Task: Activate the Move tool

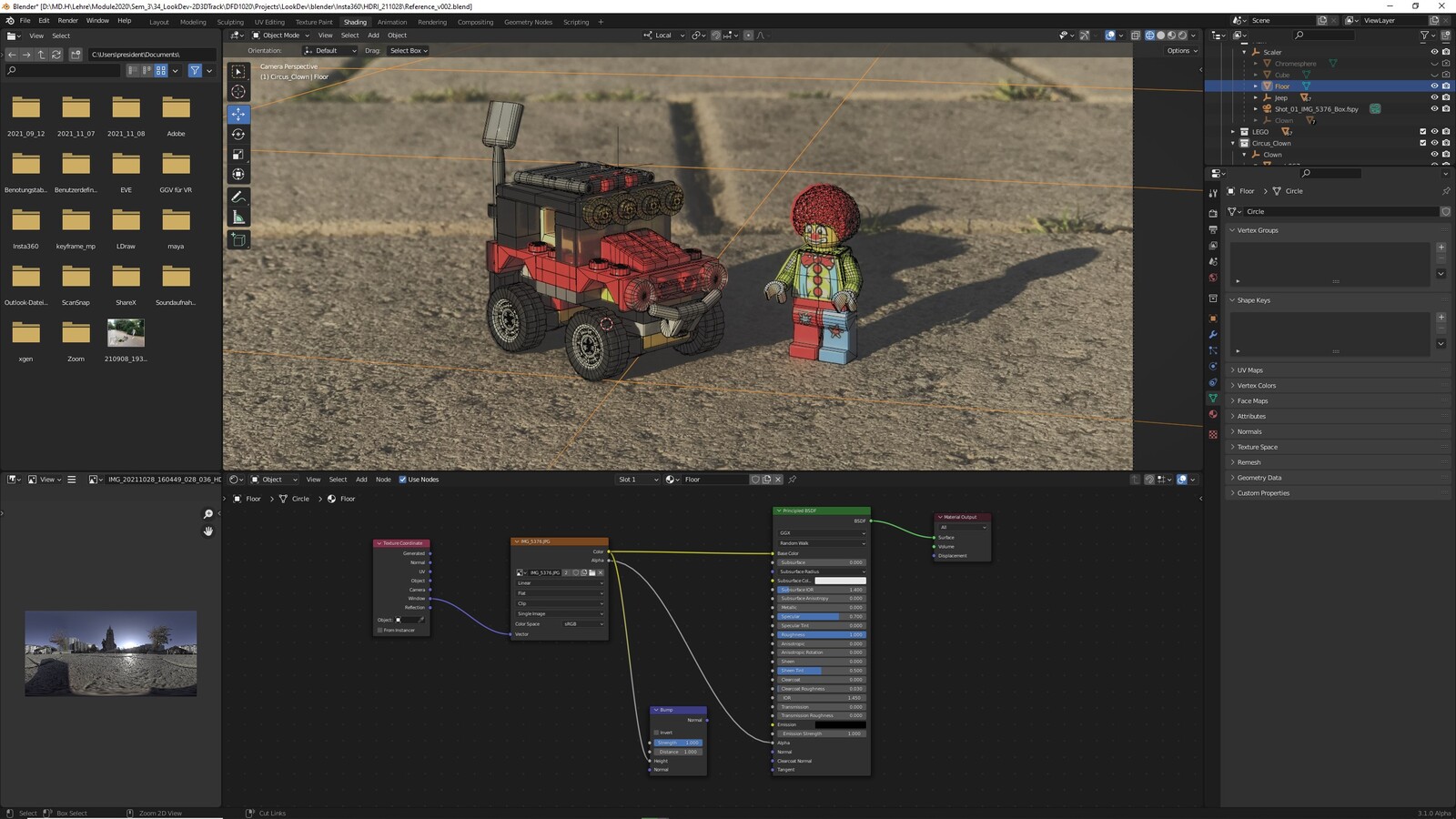Action: pyautogui.click(x=238, y=114)
